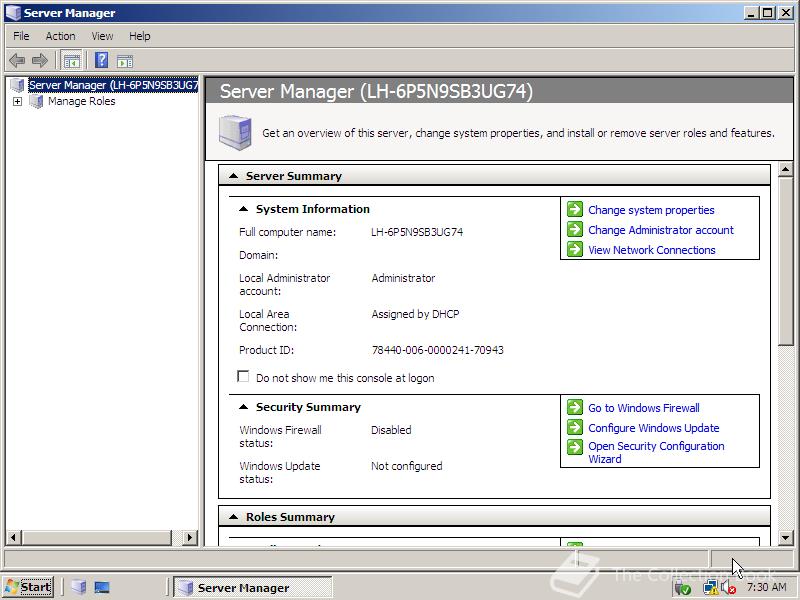
Task: Toggle the Show/Hide Action Pane icon
Action: coord(125,61)
